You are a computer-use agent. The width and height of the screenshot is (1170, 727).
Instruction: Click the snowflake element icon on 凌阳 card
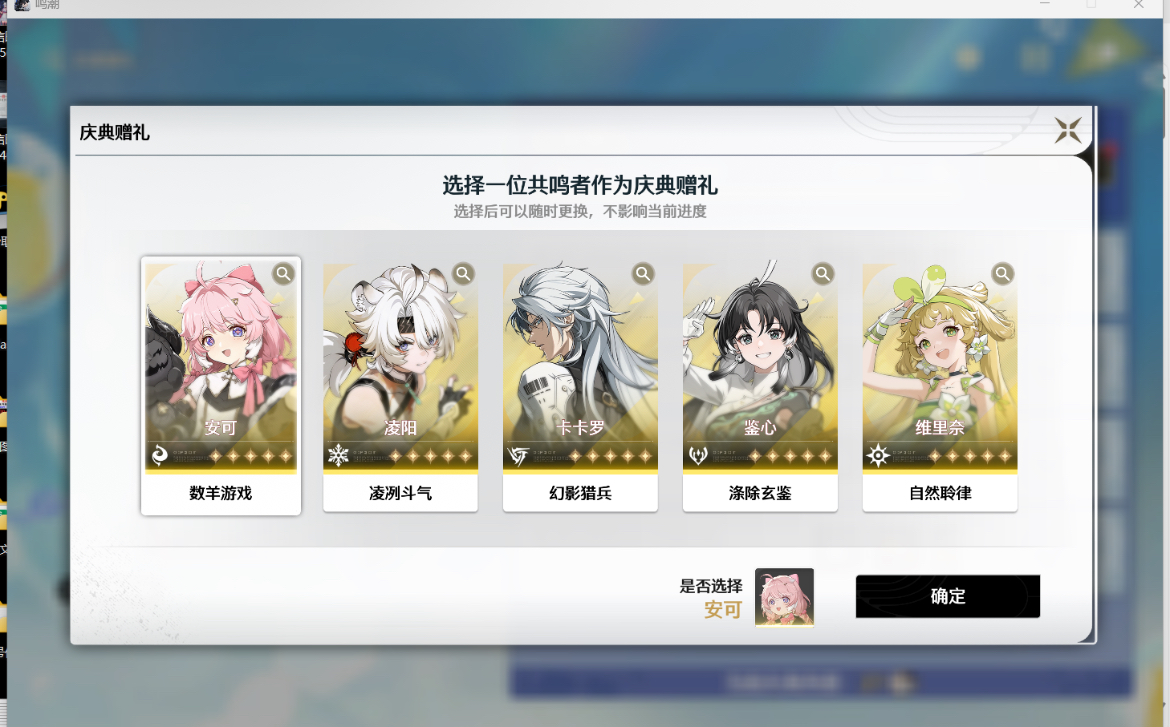[338, 455]
